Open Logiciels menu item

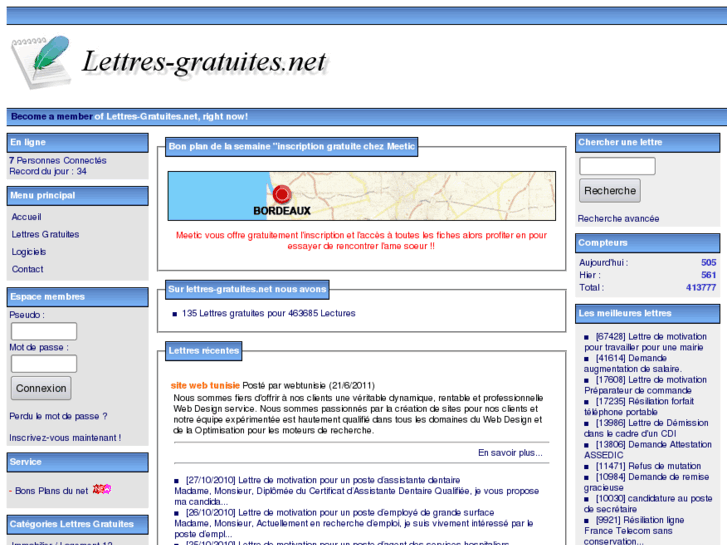pos(29,252)
